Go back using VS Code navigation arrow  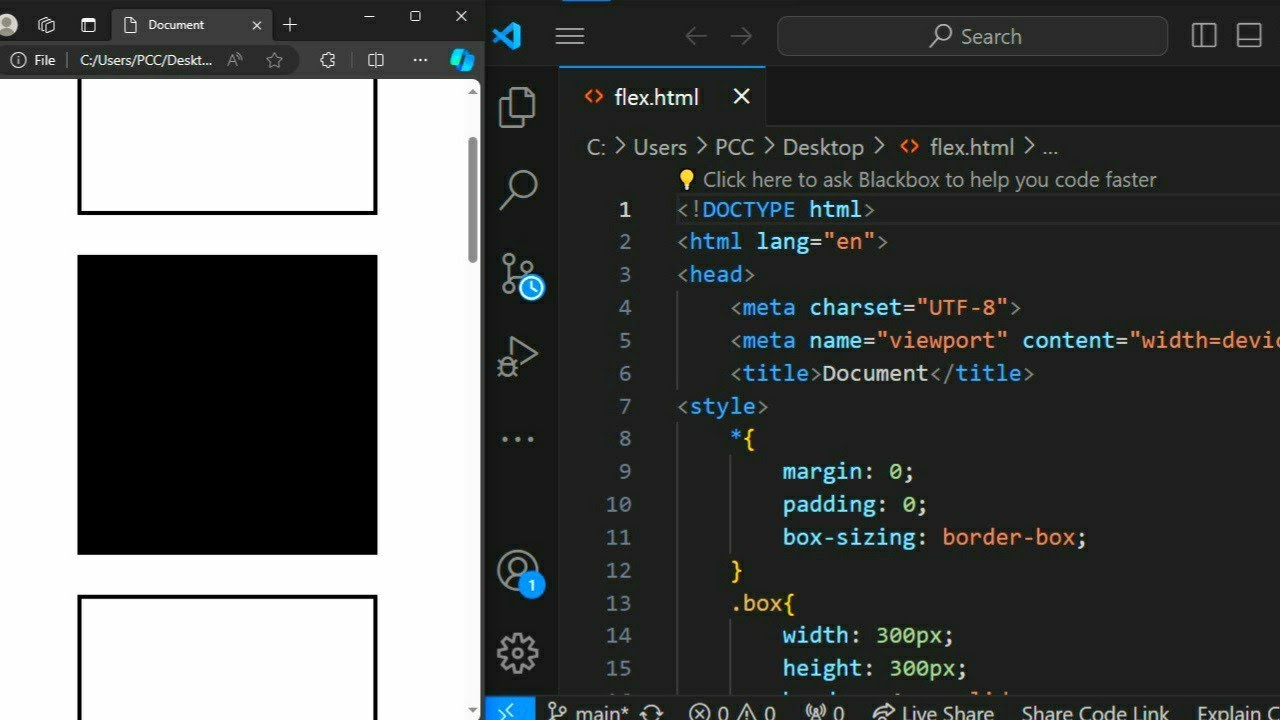[x=696, y=36]
